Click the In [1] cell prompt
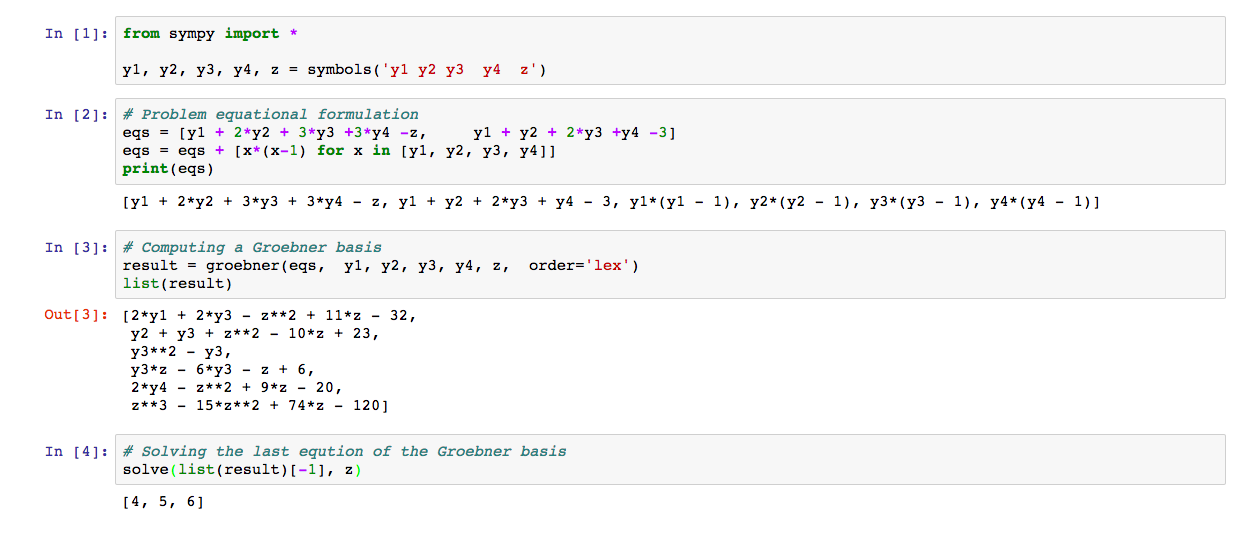Image resolution: width=1242 pixels, height=539 pixels. (x=77, y=34)
